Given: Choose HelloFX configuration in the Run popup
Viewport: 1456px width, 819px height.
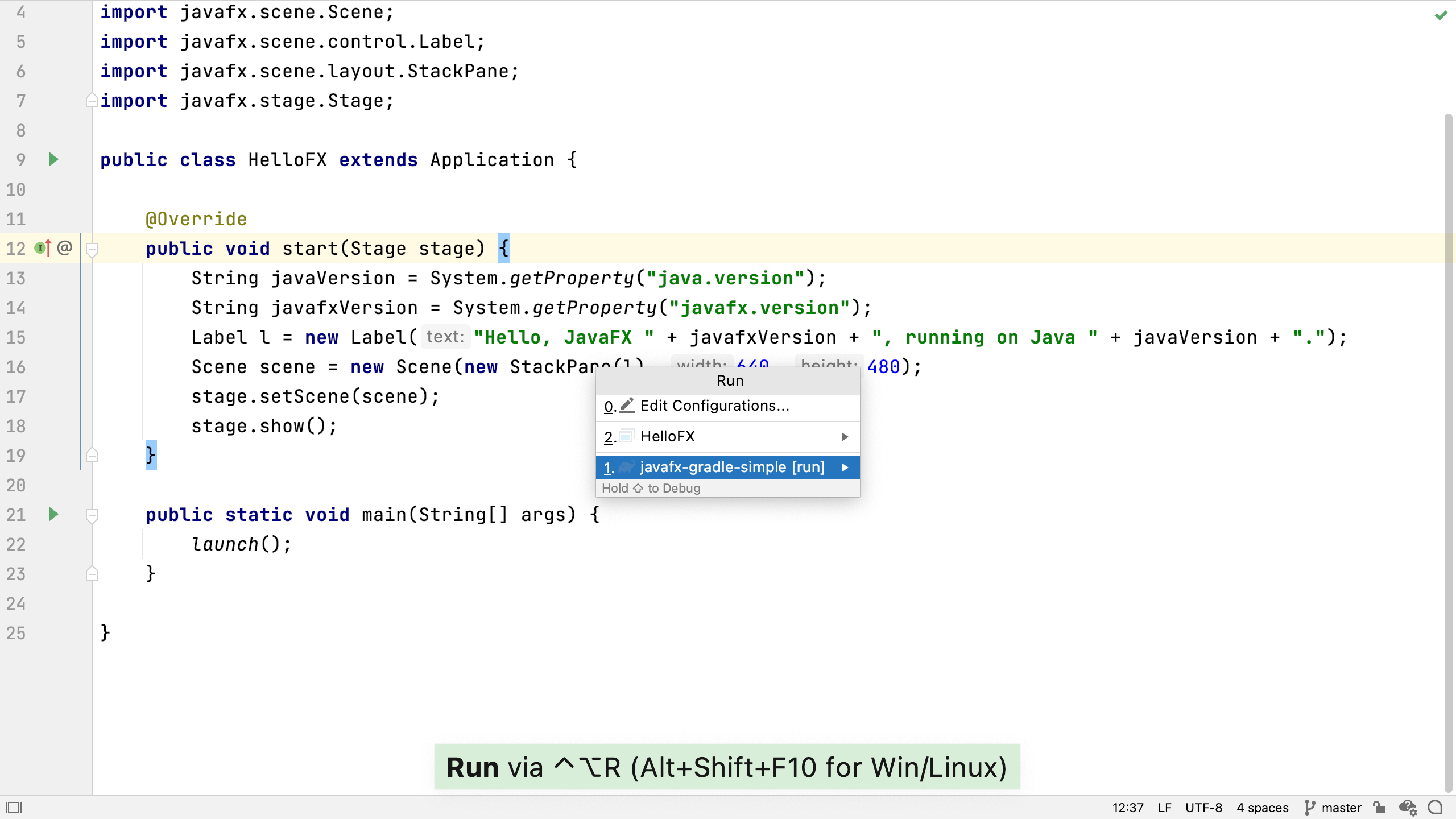Looking at the screenshot, I should [x=727, y=437].
